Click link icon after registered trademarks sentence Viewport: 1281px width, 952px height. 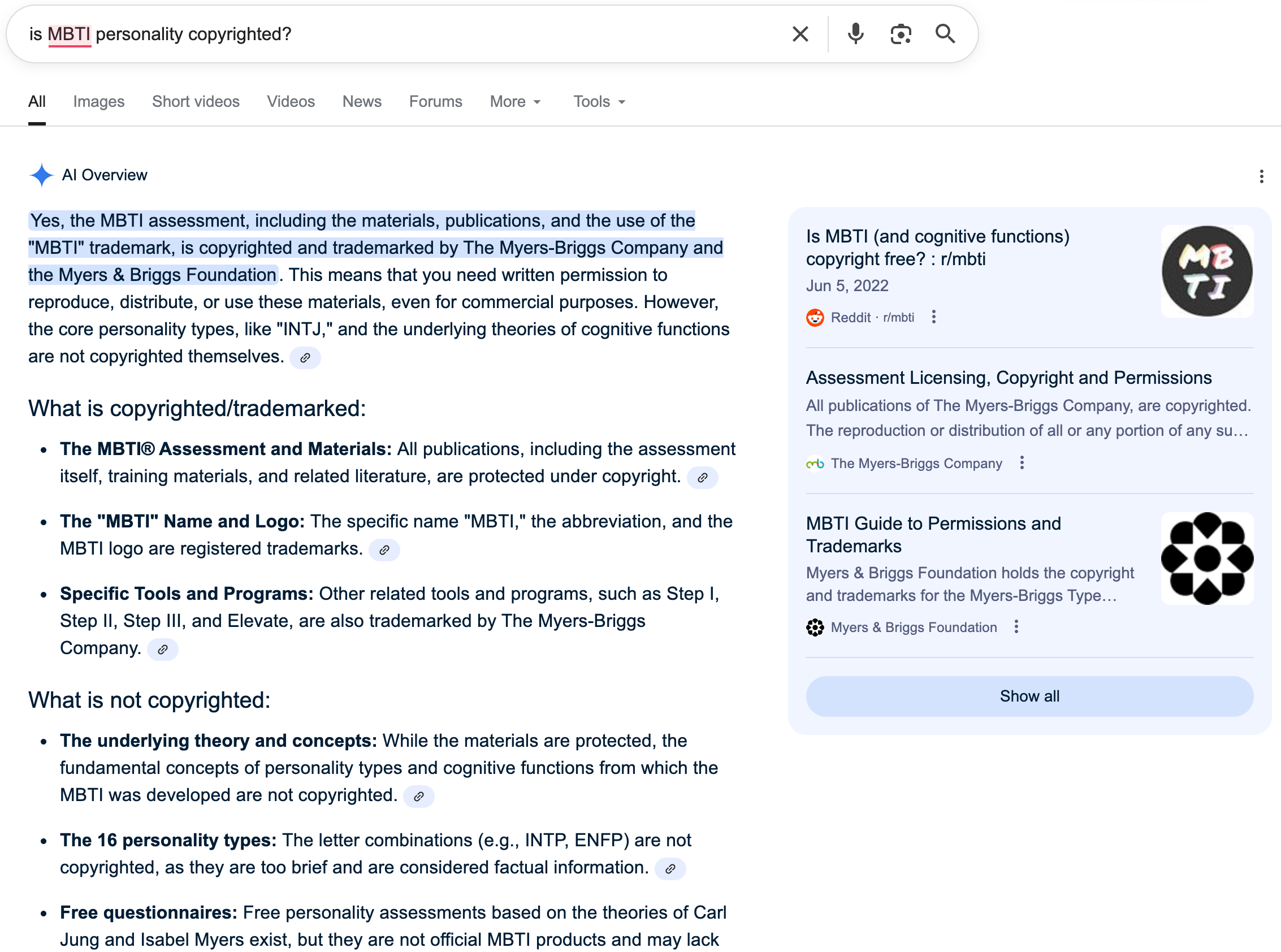(384, 549)
